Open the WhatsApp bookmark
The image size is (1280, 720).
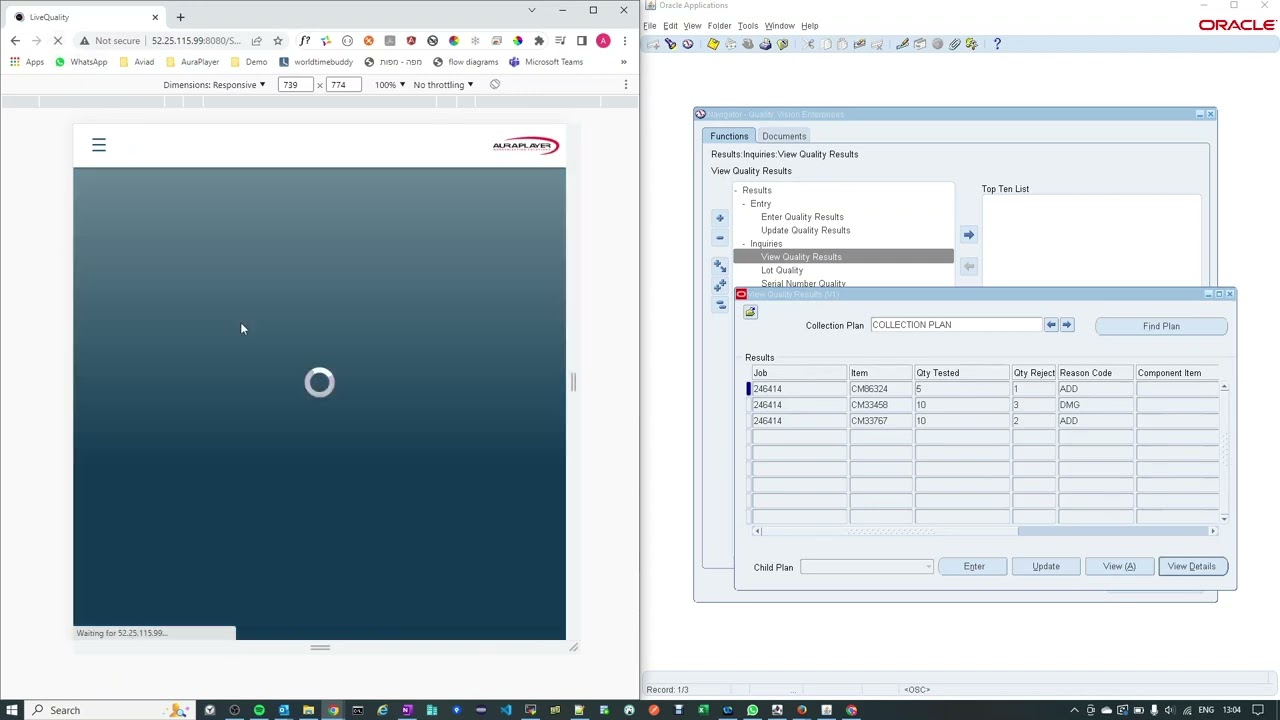click(81, 62)
